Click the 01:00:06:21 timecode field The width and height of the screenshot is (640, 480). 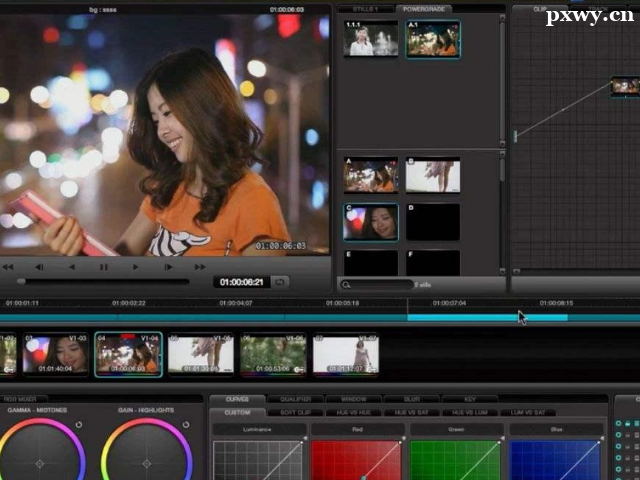tap(242, 282)
